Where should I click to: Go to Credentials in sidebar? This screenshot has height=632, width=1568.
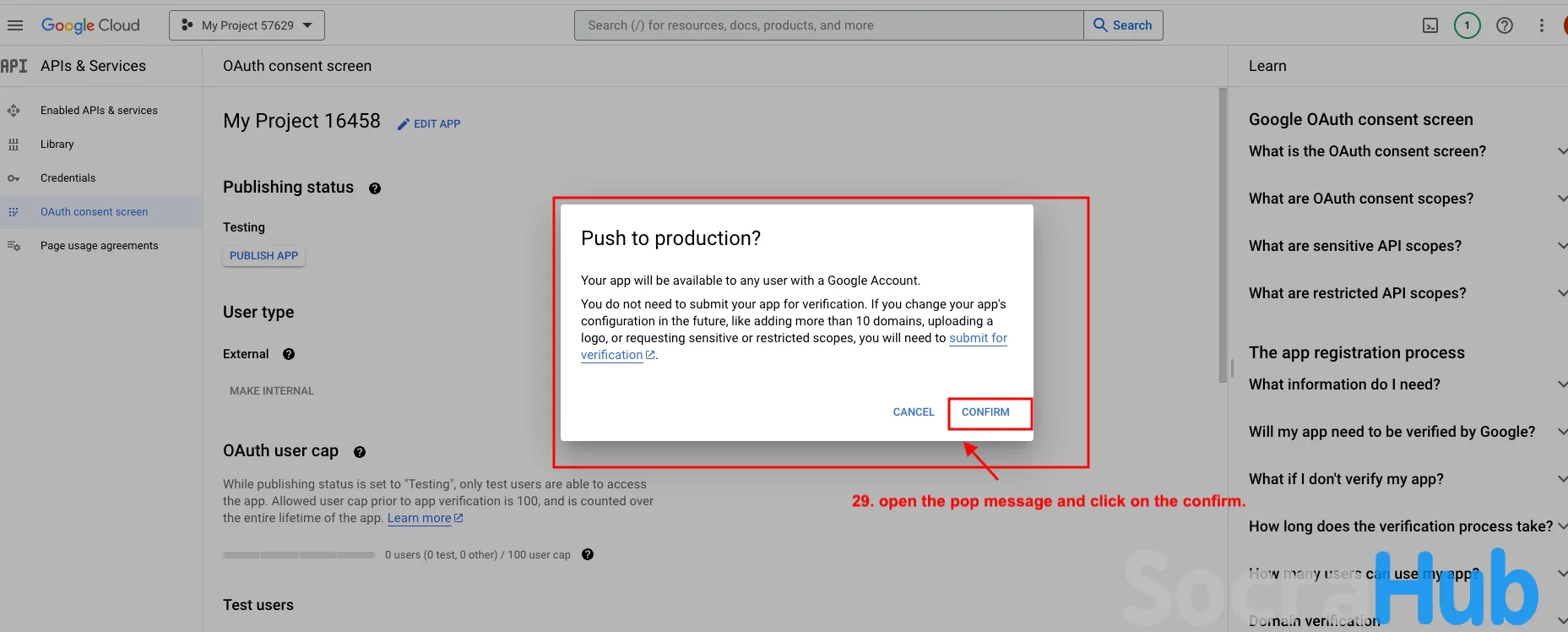tap(68, 178)
